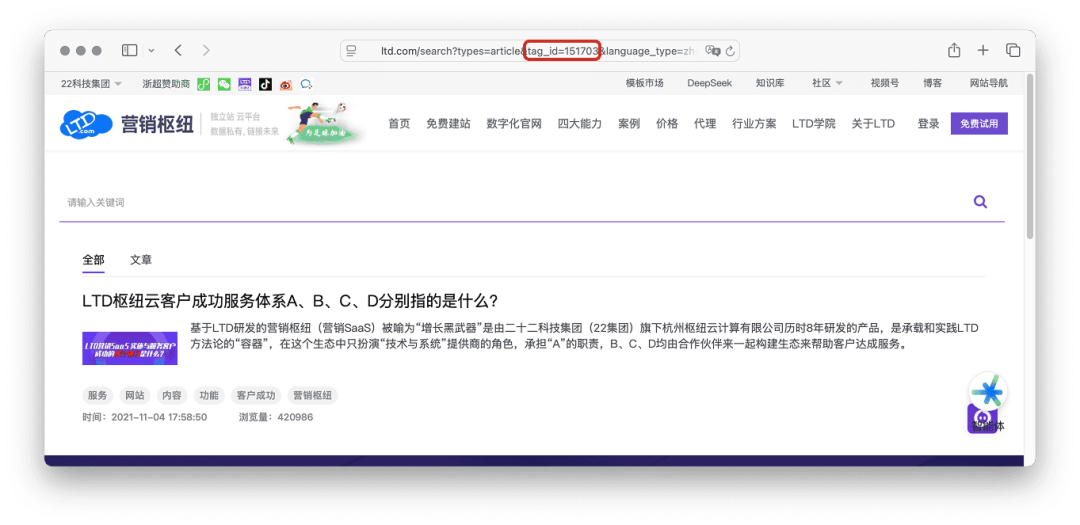Click the 时间: 2021-11-04 17:58:50 text
The image size is (1080, 525).
pyautogui.click(x=144, y=417)
